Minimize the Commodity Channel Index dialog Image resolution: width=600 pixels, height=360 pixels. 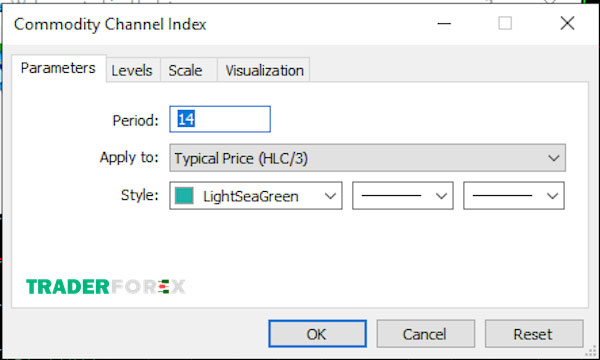point(444,24)
